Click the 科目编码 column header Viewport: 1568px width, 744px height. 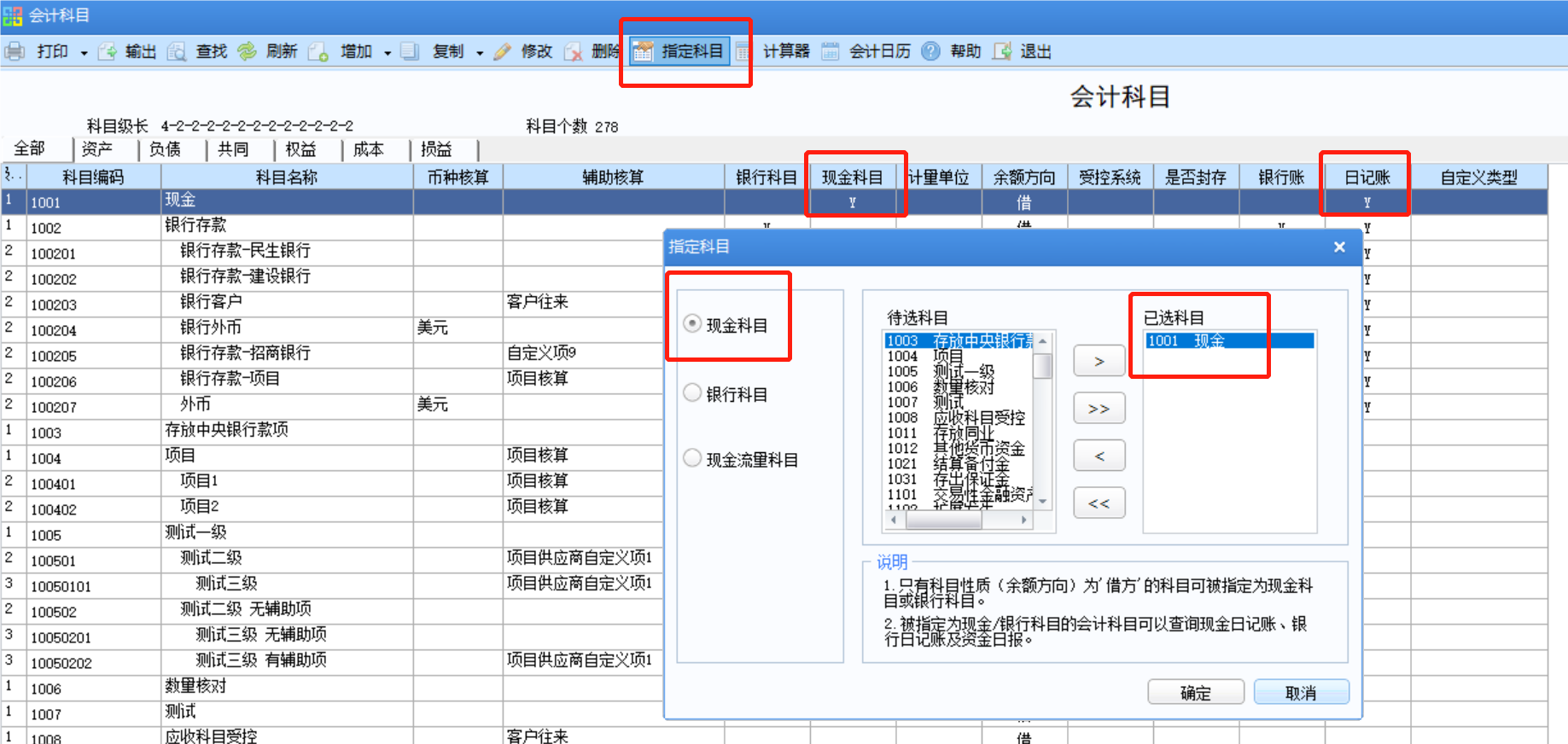94,177
